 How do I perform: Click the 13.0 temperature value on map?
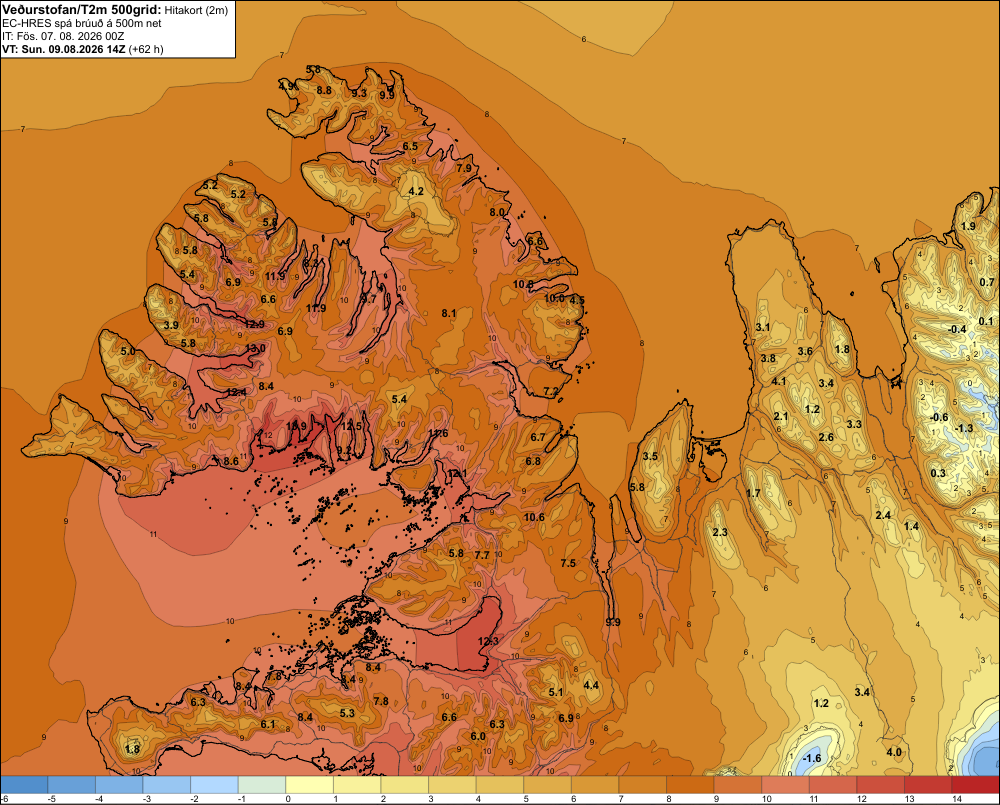point(256,348)
